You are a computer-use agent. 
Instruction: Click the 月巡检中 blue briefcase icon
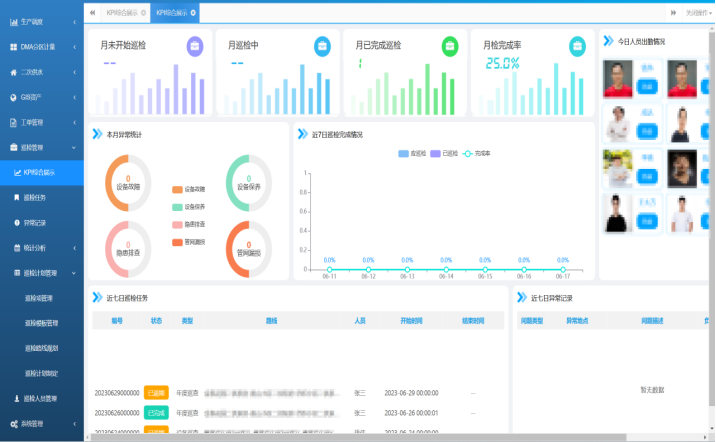click(x=322, y=45)
